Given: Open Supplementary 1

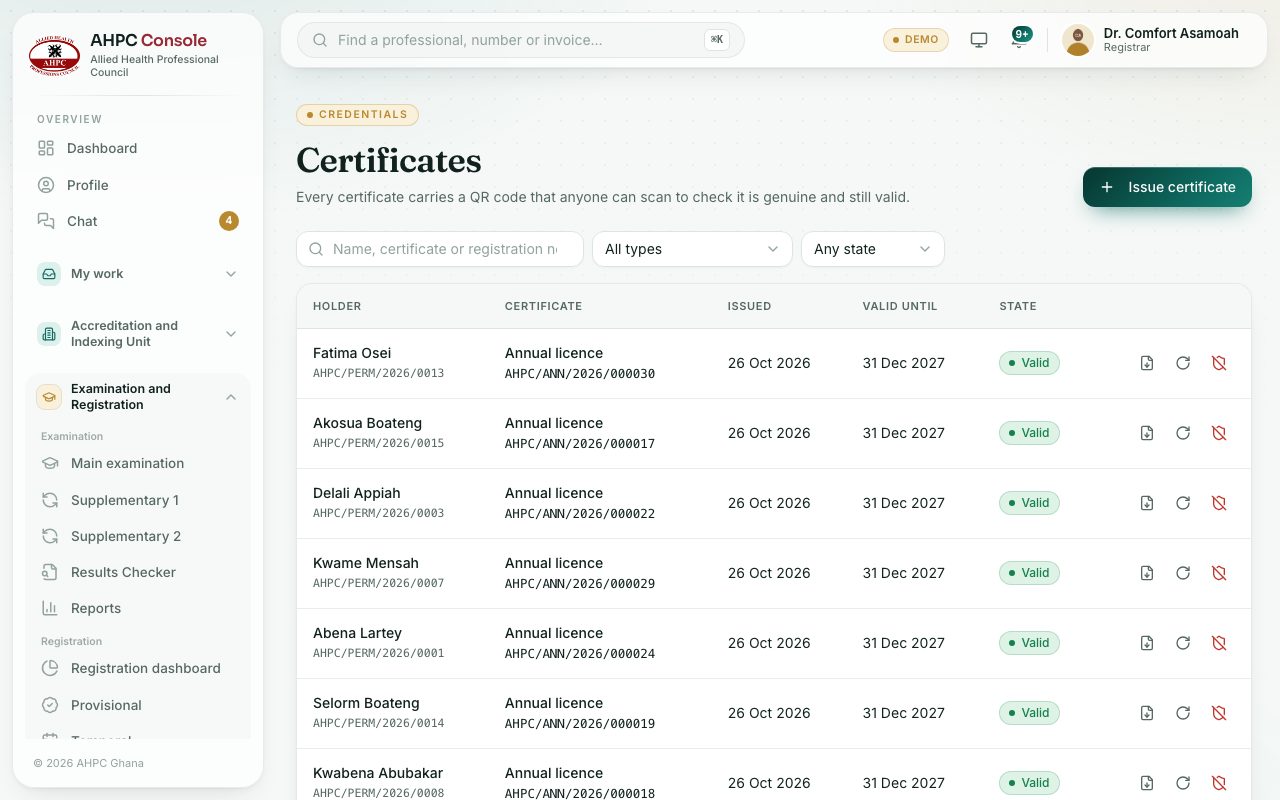Looking at the screenshot, I should (138, 500).
